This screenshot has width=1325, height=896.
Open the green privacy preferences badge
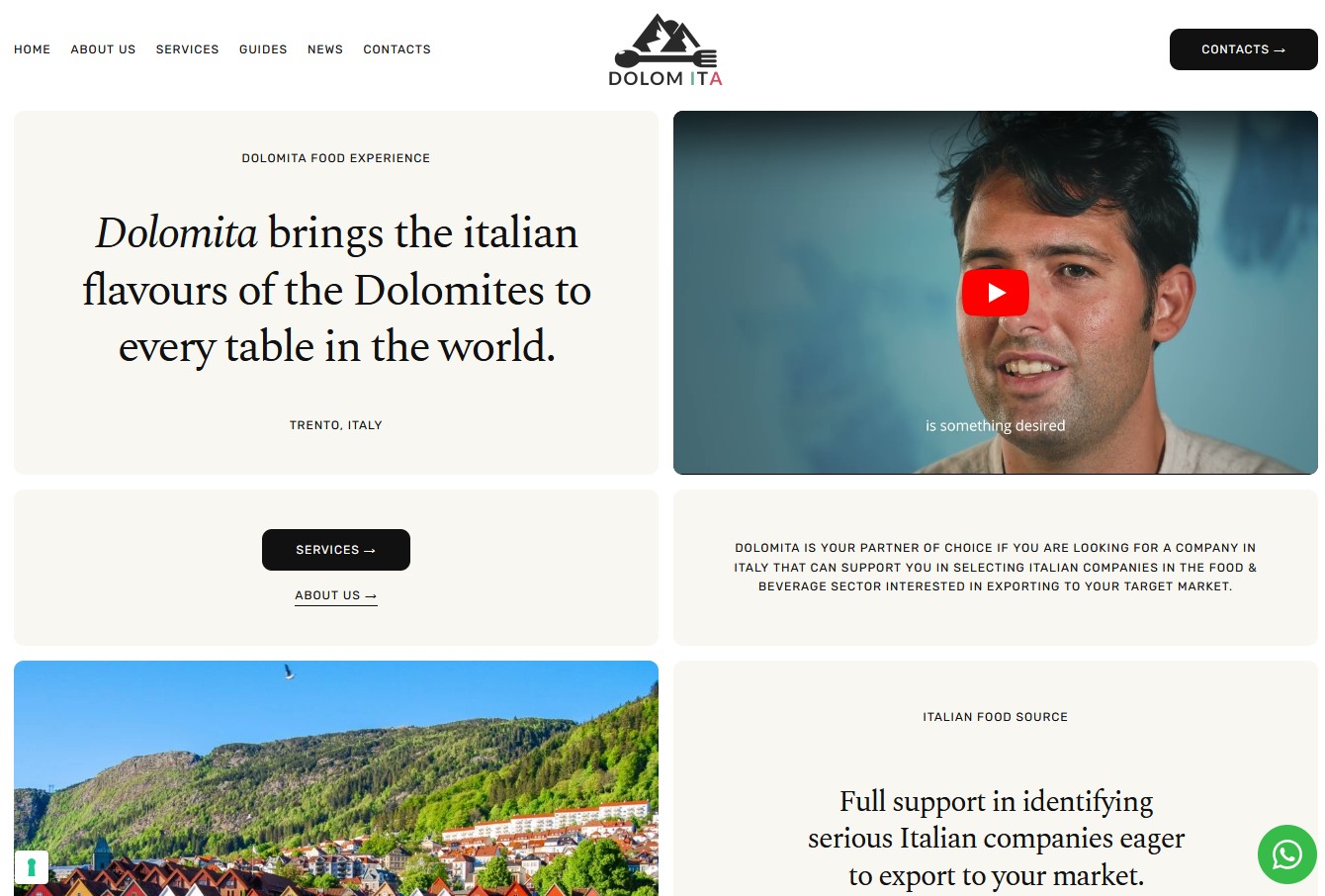(x=32, y=867)
